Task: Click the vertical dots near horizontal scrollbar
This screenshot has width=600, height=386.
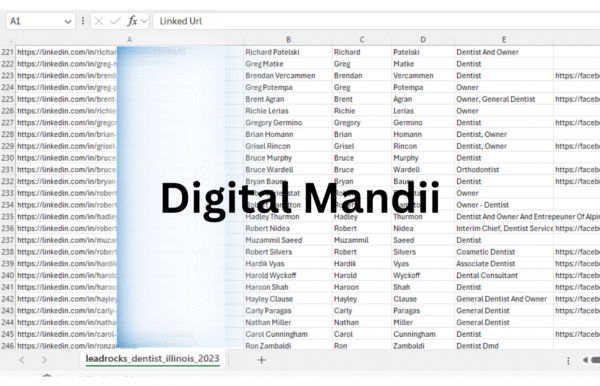Action: 568,360
